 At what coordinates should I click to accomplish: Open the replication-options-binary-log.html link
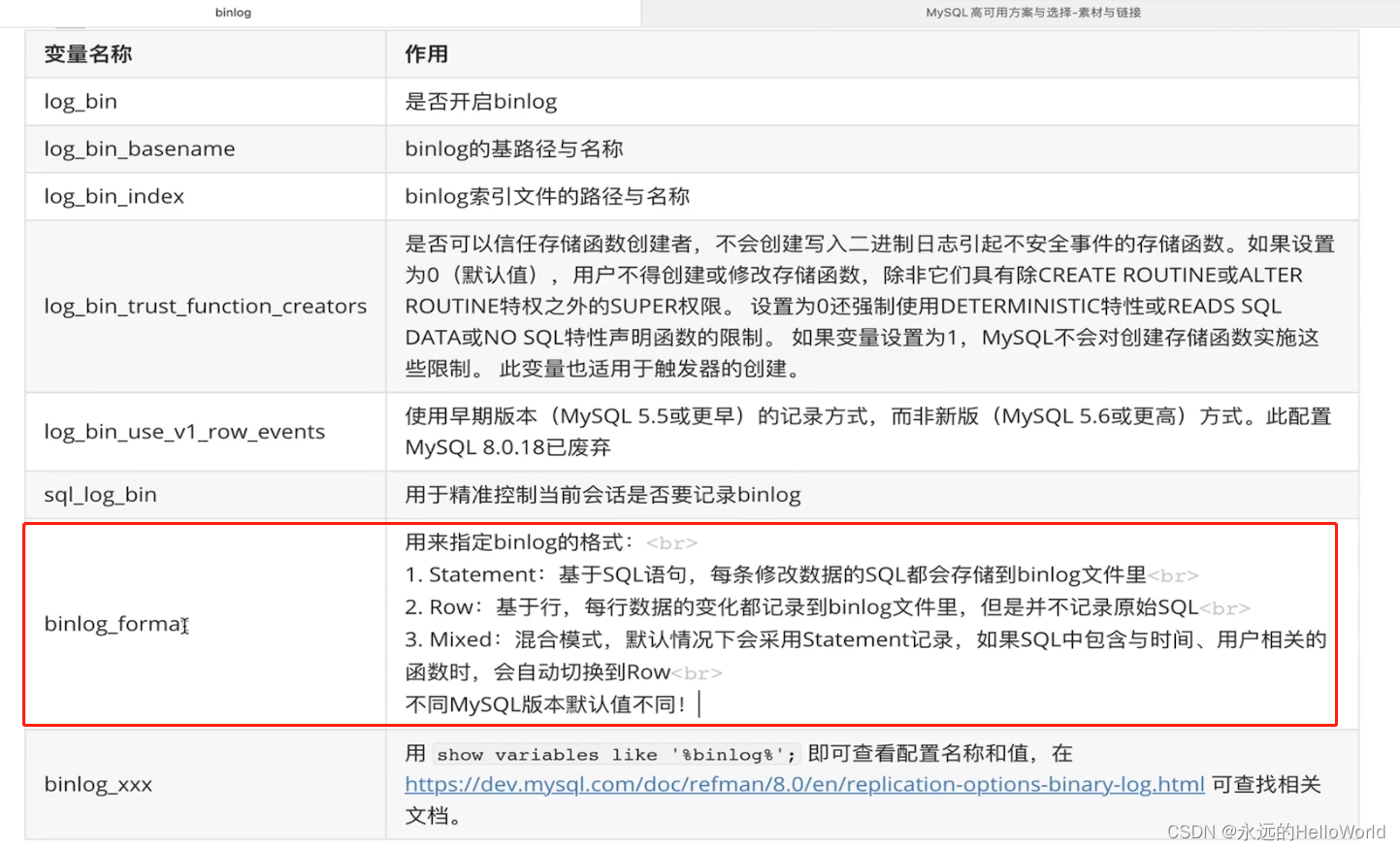pyautogui.click(x=804, y=784)
